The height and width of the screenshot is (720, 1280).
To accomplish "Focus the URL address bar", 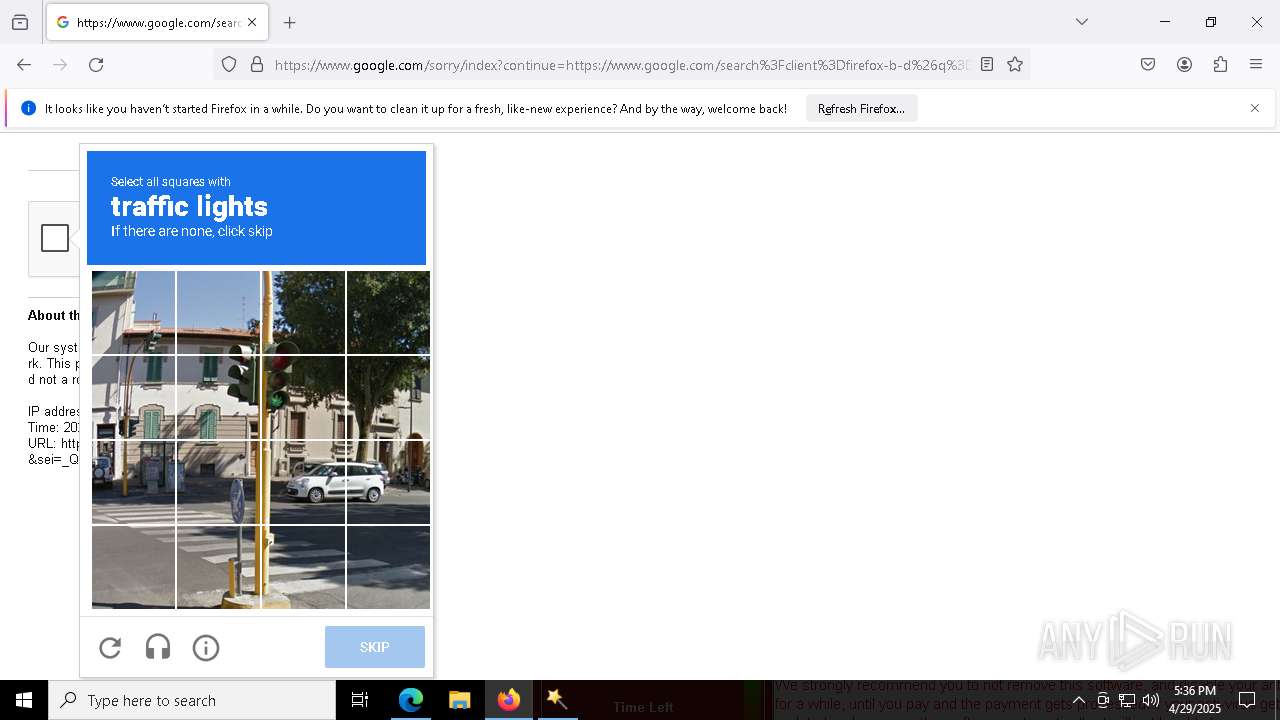I will pos(620,65).
